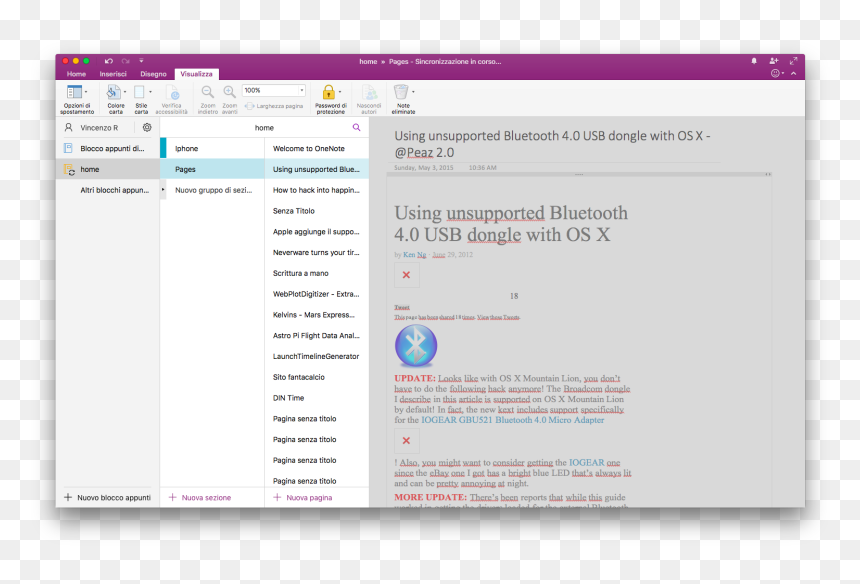Open the 'Kelvins - Mars Express...' page

[316, 315]
